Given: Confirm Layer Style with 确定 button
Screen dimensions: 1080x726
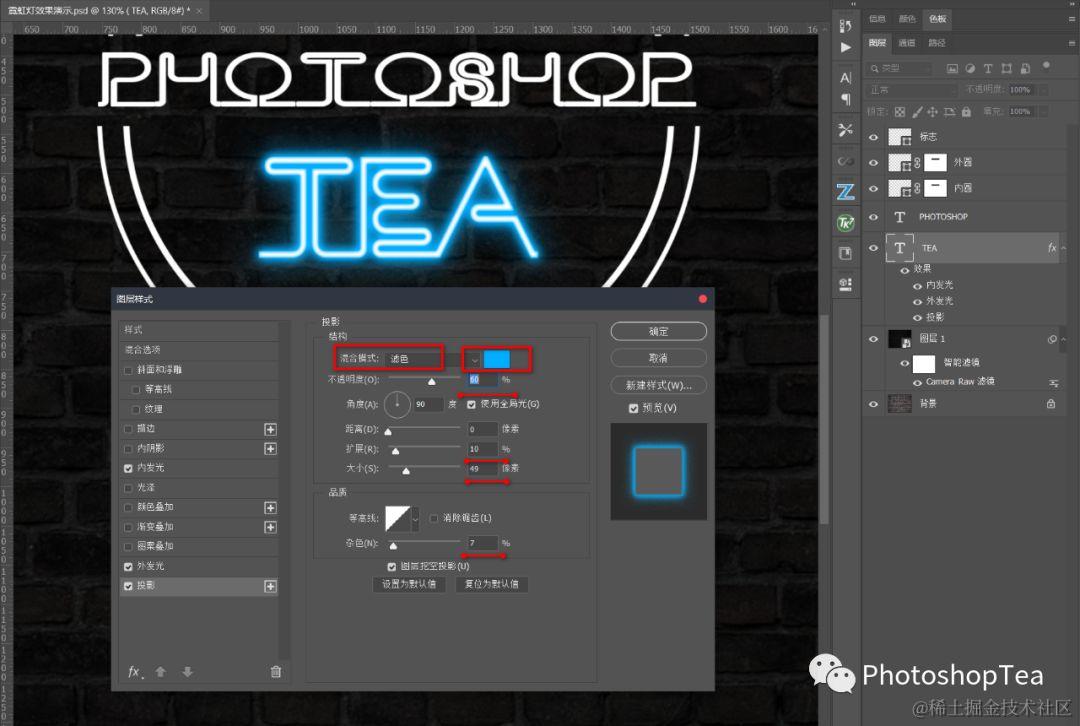Looking at the screenshot, I should 658,331.
